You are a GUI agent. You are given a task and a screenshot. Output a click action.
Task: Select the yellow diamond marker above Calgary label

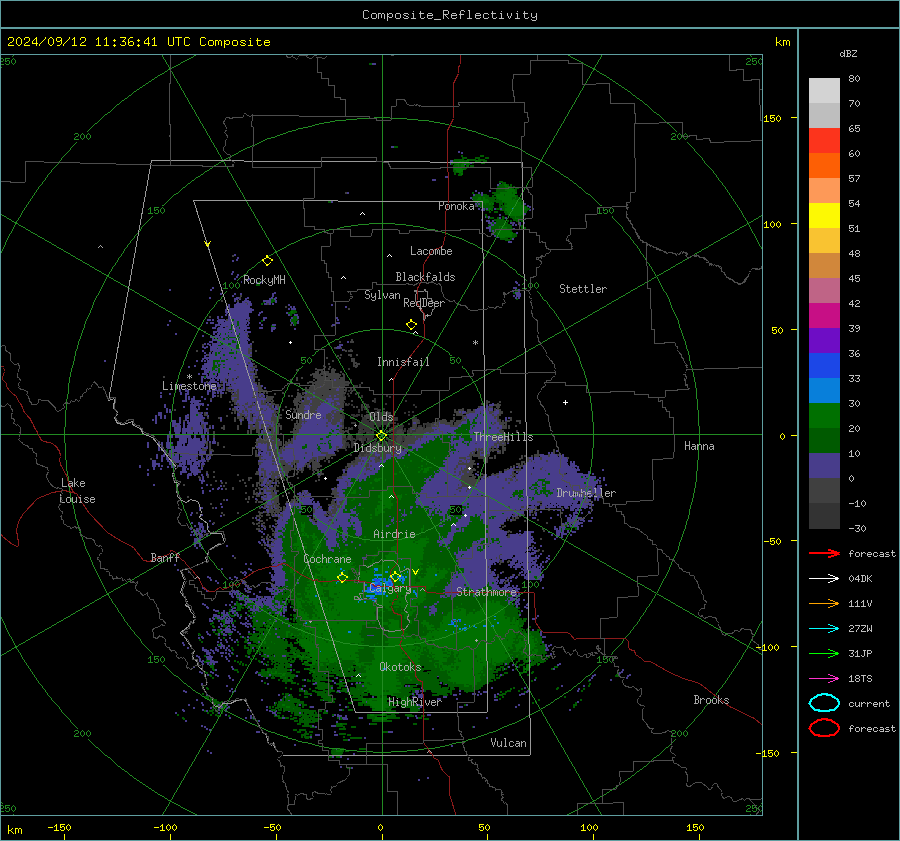pyautogui.click(x=395, y=576)
